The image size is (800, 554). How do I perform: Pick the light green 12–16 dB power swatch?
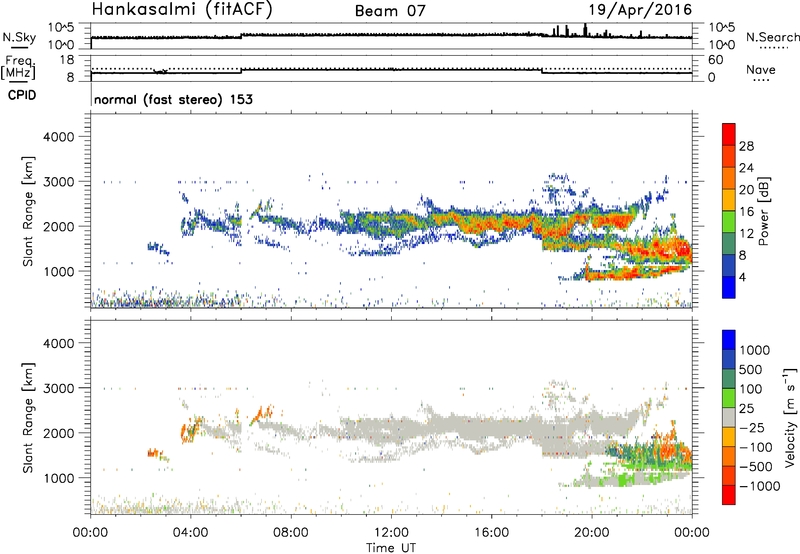coord(729,222)
